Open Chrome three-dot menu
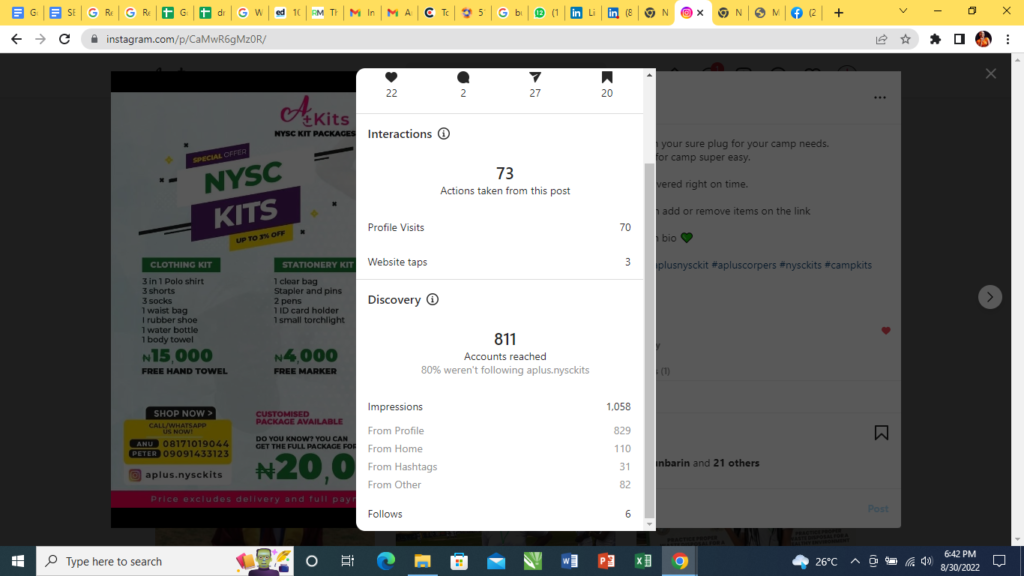 (x=1008, y=39)
